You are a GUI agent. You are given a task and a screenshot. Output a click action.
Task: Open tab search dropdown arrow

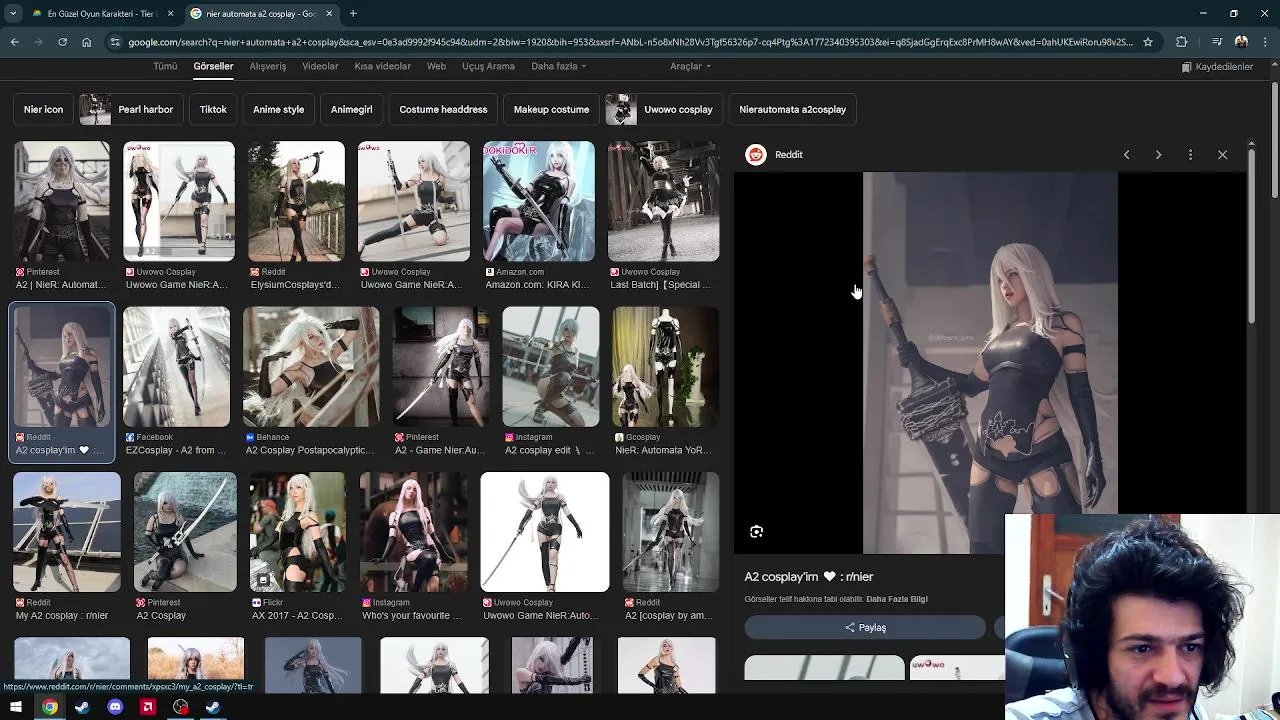(x=13, y=13)
